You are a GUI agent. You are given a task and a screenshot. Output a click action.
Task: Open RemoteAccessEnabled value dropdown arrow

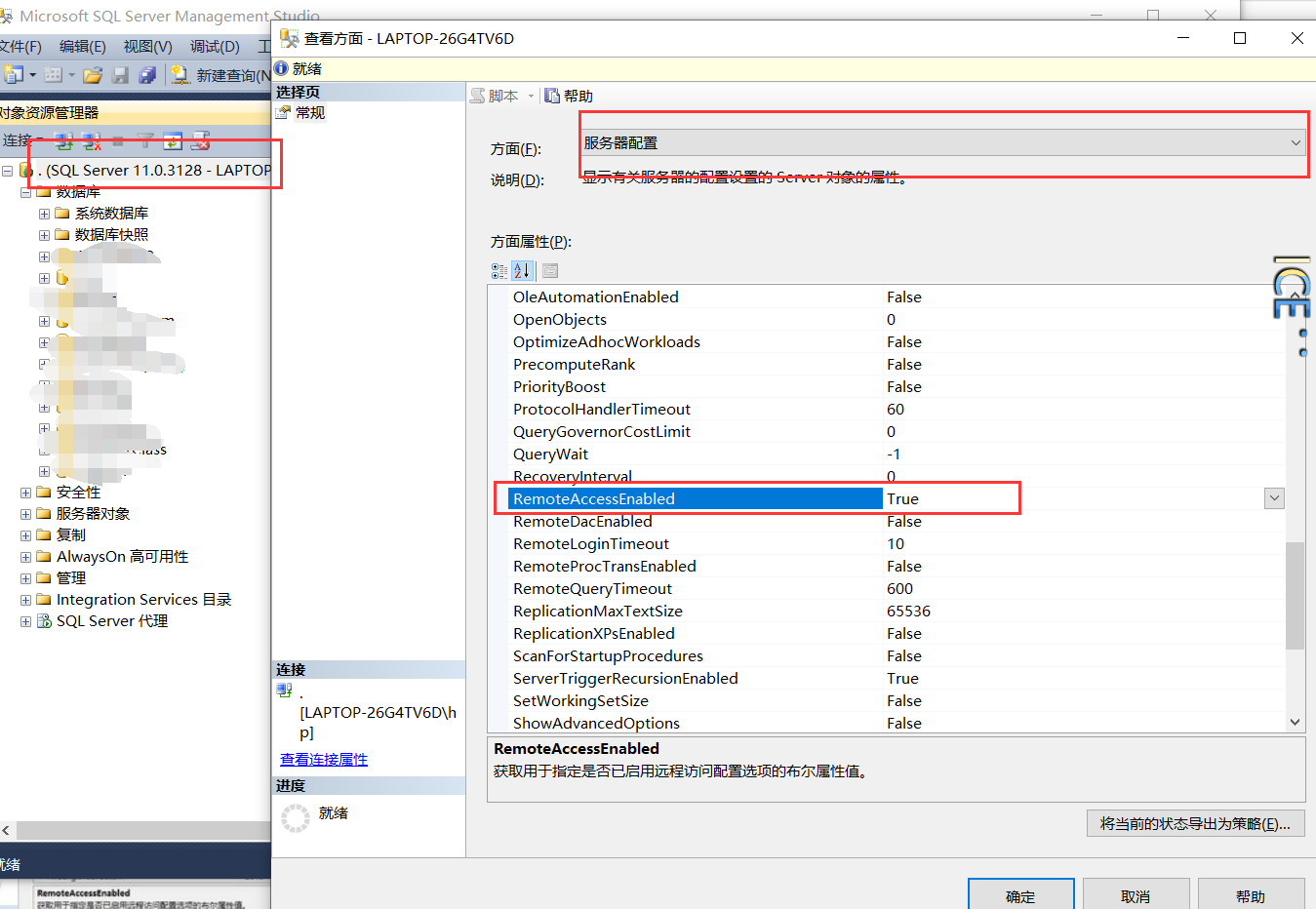(1274, 498)
